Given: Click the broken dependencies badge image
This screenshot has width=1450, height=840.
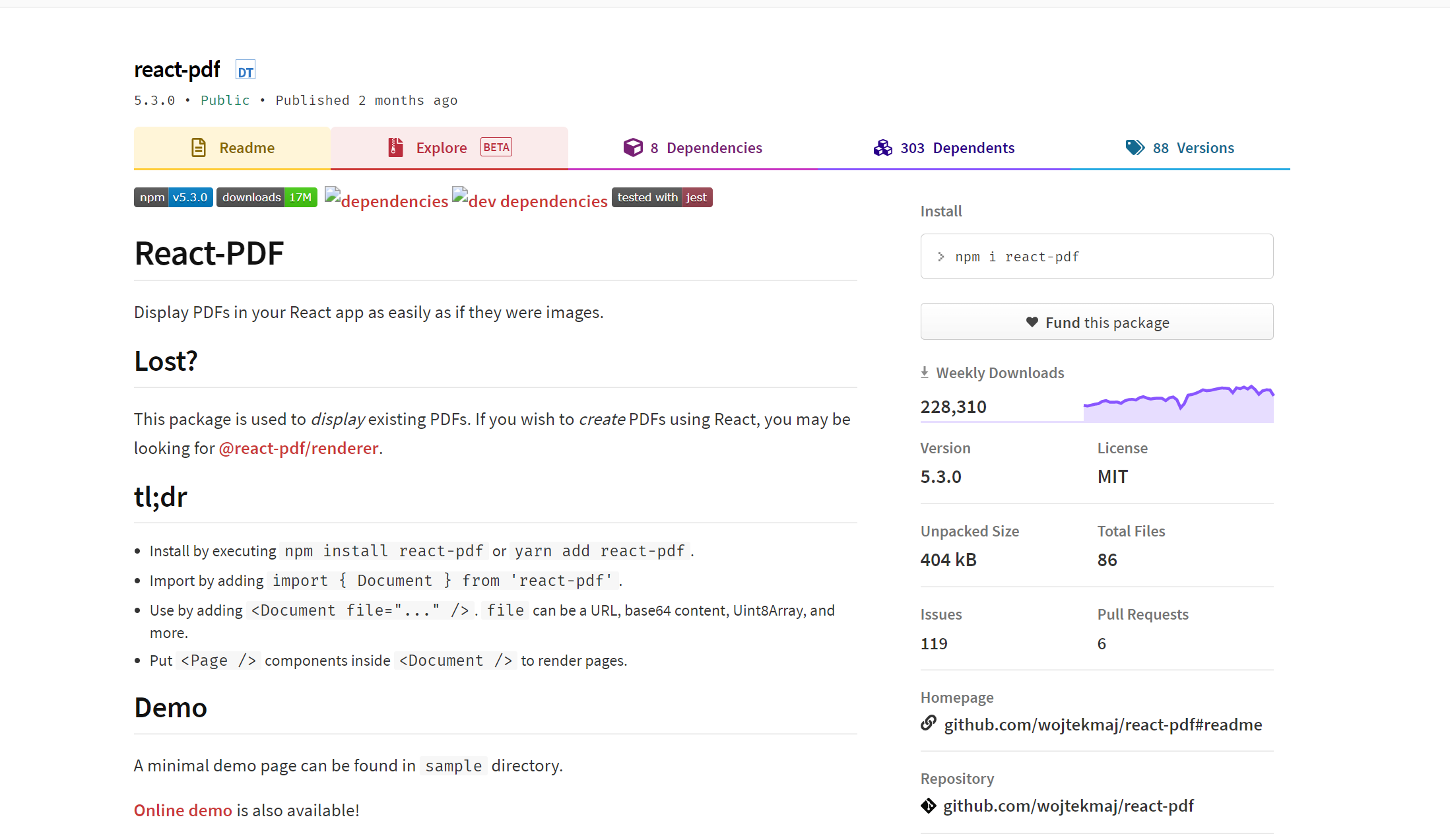Looking at the screenshot, I should 387,200.
